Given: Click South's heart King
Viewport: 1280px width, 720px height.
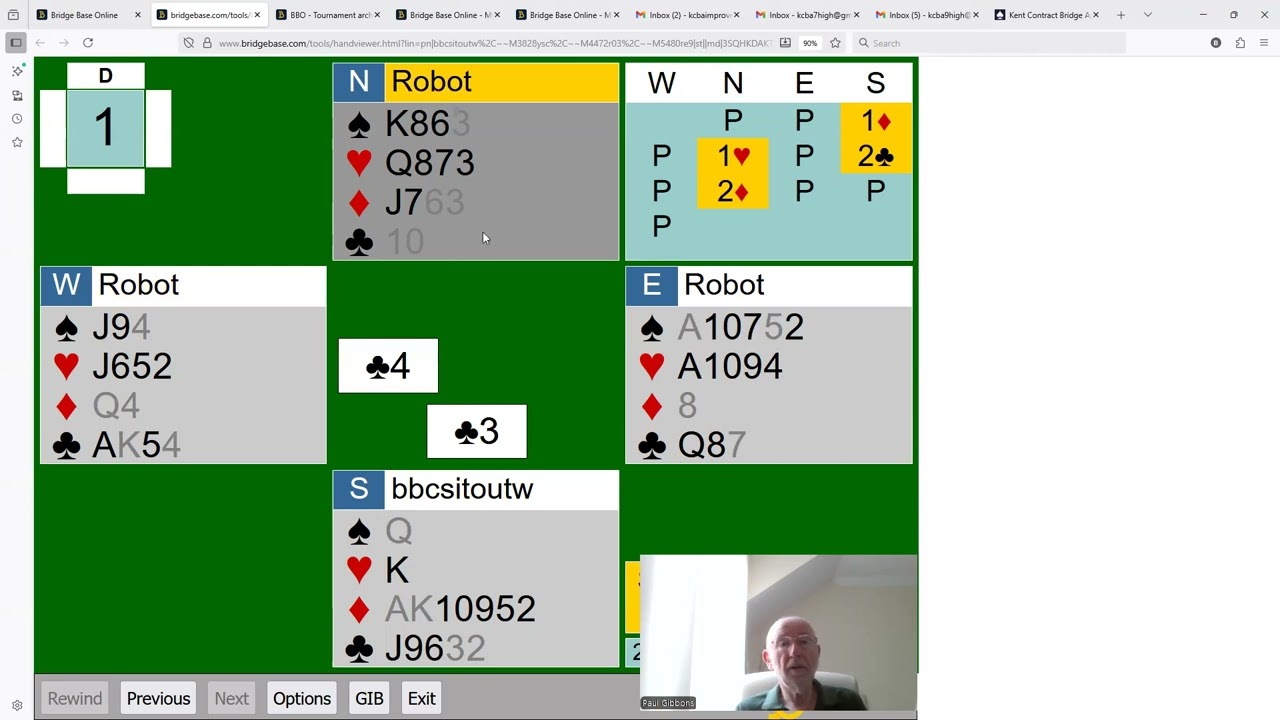Looking at the screenshot, I should pos(397,570).
